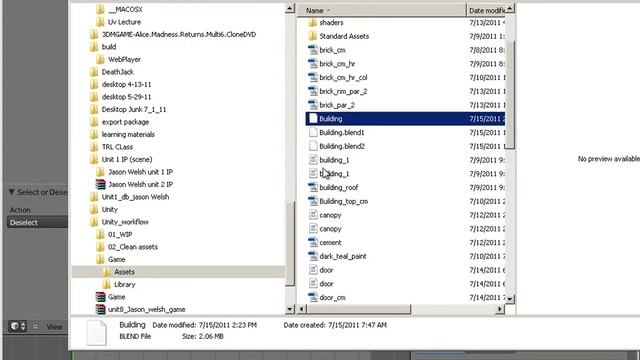Click the __MACOSX folder icon

100,9
